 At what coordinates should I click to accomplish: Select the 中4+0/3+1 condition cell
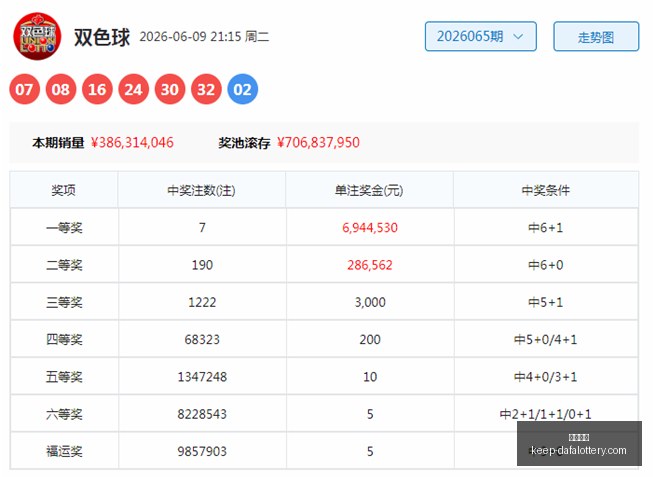click(x=546, y=377)
